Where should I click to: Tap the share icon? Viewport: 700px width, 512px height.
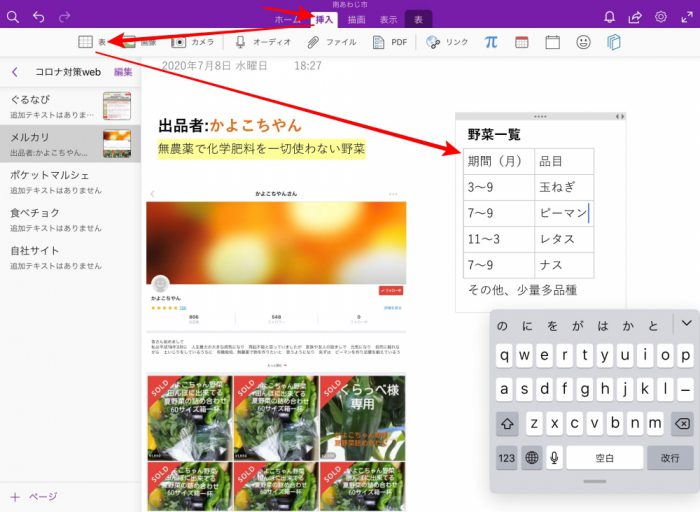[x=635, y=17]
